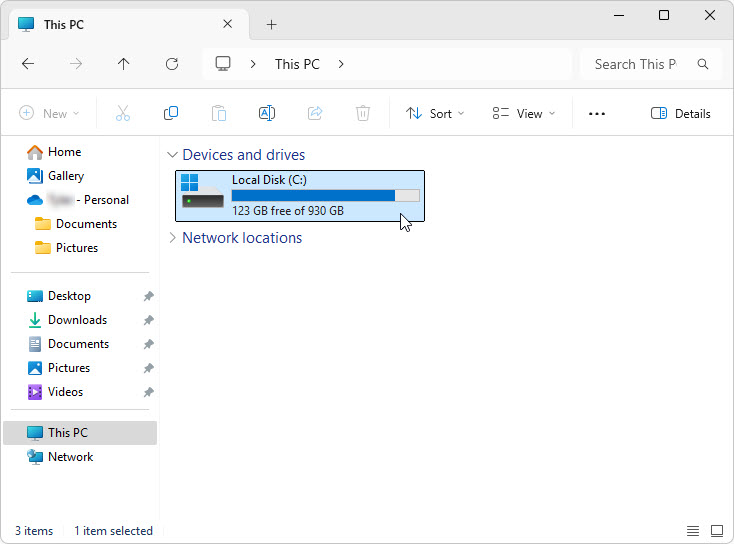Click the Copy icon in toolbar

[171, 113]
